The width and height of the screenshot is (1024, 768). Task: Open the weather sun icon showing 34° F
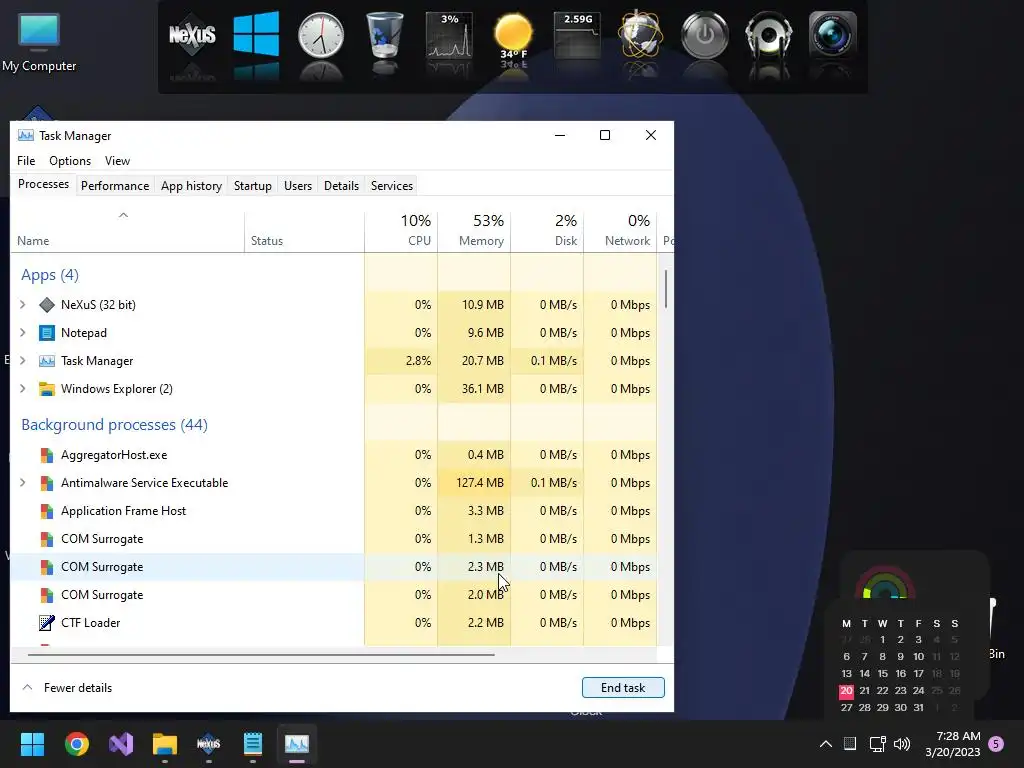[513, 35]
